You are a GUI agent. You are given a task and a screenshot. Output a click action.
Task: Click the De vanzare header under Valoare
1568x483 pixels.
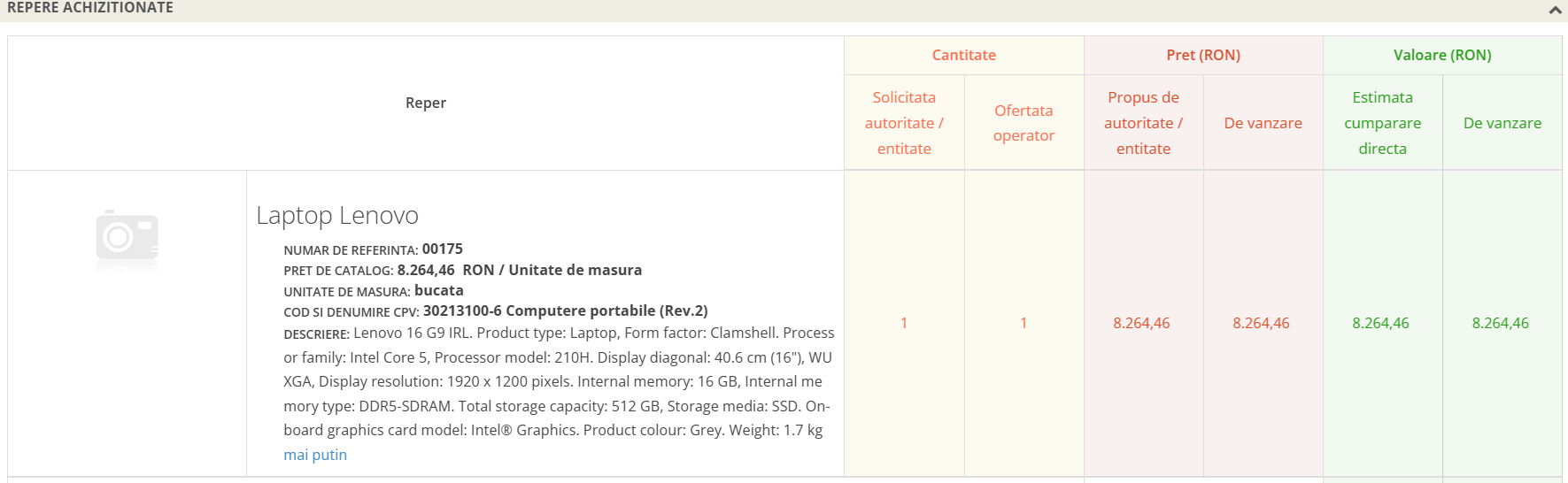tap(1502, 123)
